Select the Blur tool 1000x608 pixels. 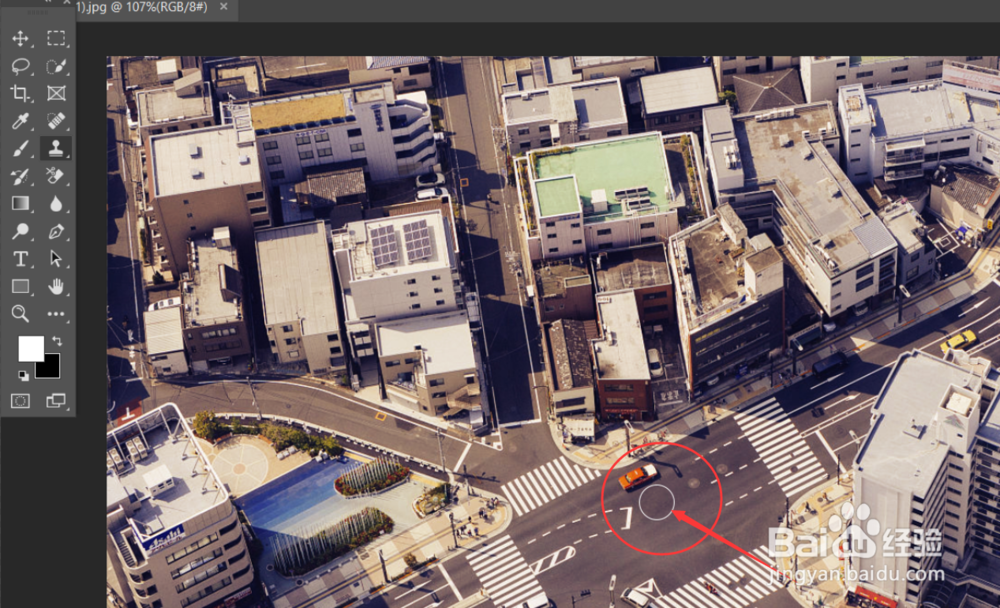(56, 204)
